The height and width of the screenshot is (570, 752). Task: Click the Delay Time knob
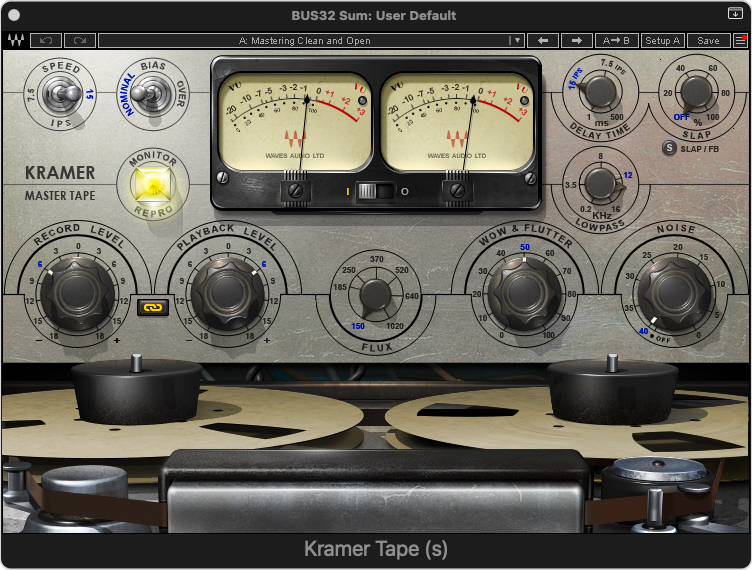[x=599, y=91]
